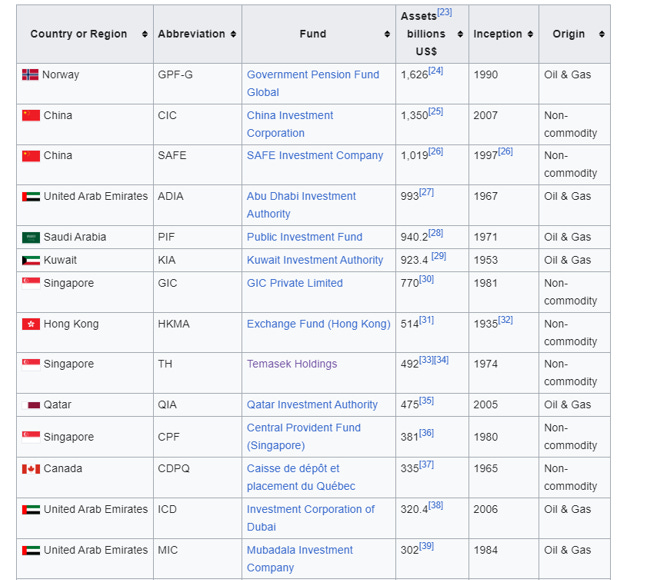Viewport: 648px width, 580px height.
Task: Follow citation [30] next to 770
Action: click(x=426, y=279)
